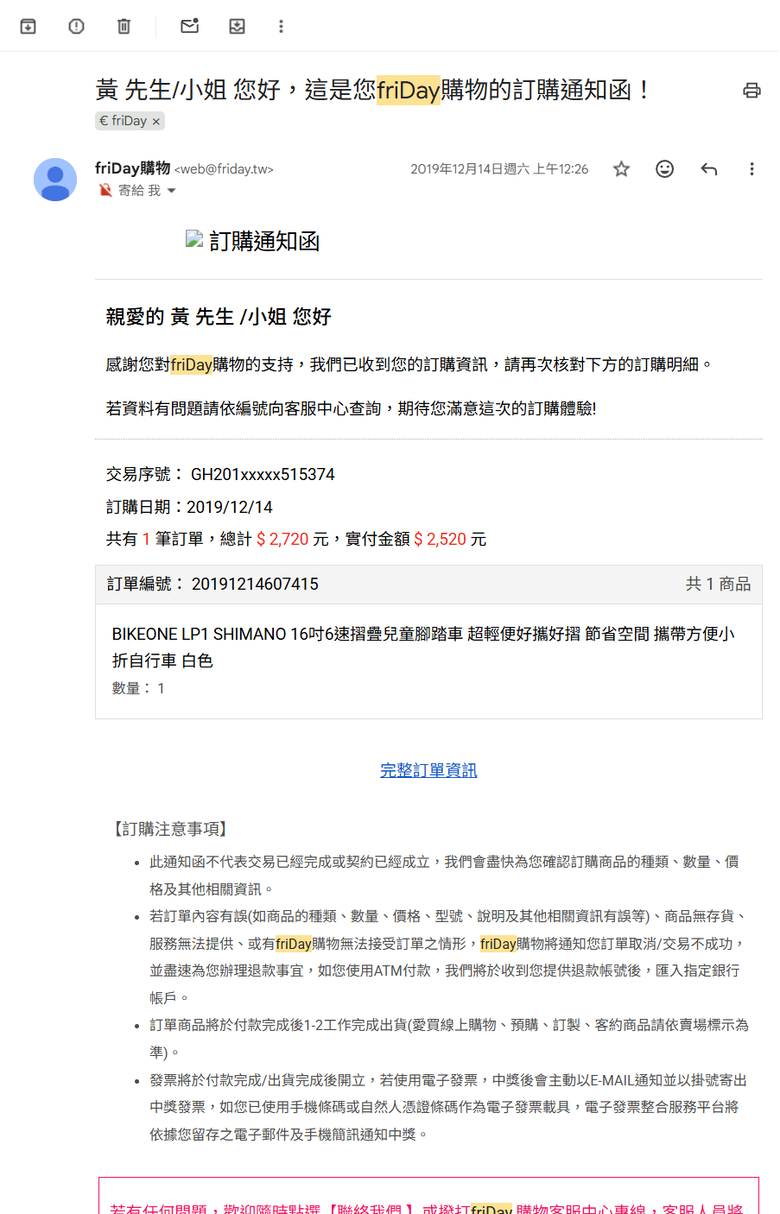Screen dimensions: 780x1214
Task: Click transaction number GH201xxxxx515374
Action: tap(263, 474)
